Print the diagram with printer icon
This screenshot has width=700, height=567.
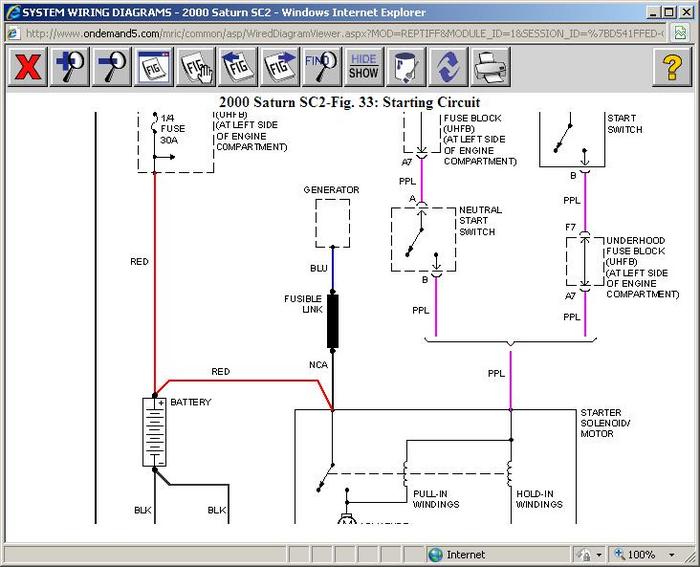point(490,67)
